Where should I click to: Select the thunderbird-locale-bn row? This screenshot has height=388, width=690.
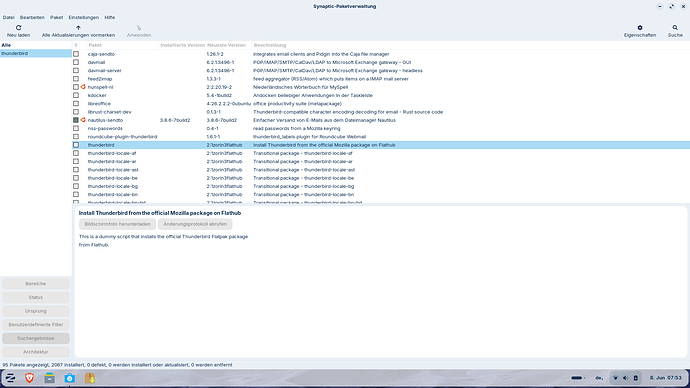tap(381, 194)
